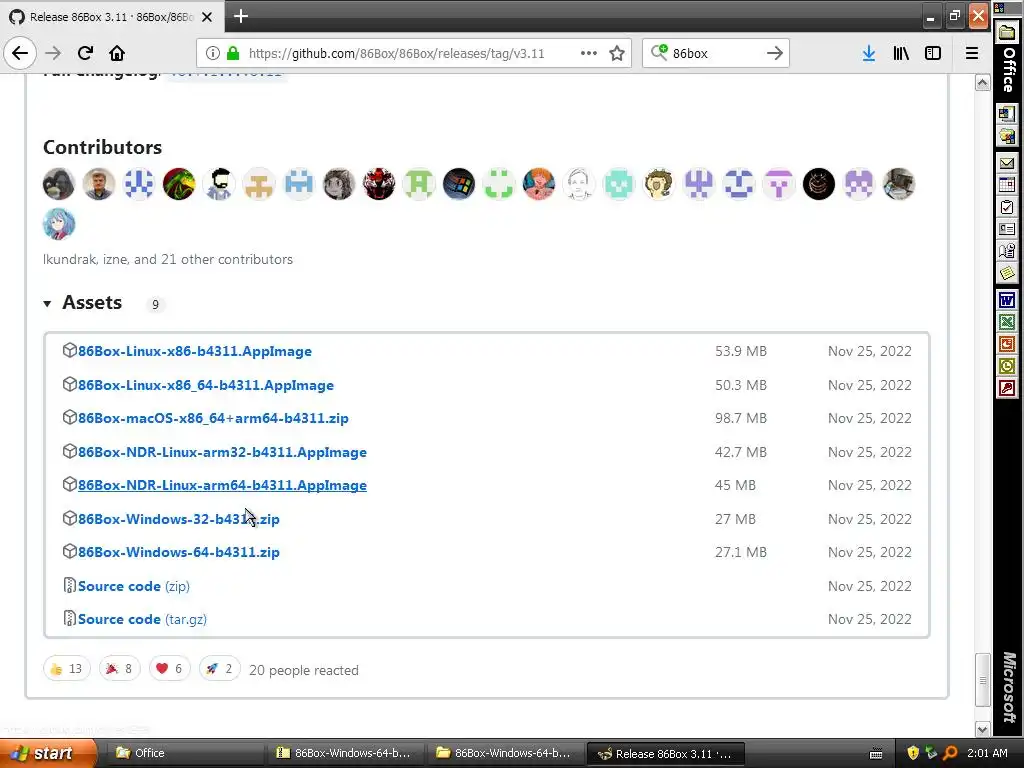Create new mail message in Office bar
The height and width of the screenshot is (768, 1024).
[x=1007, y=163]
